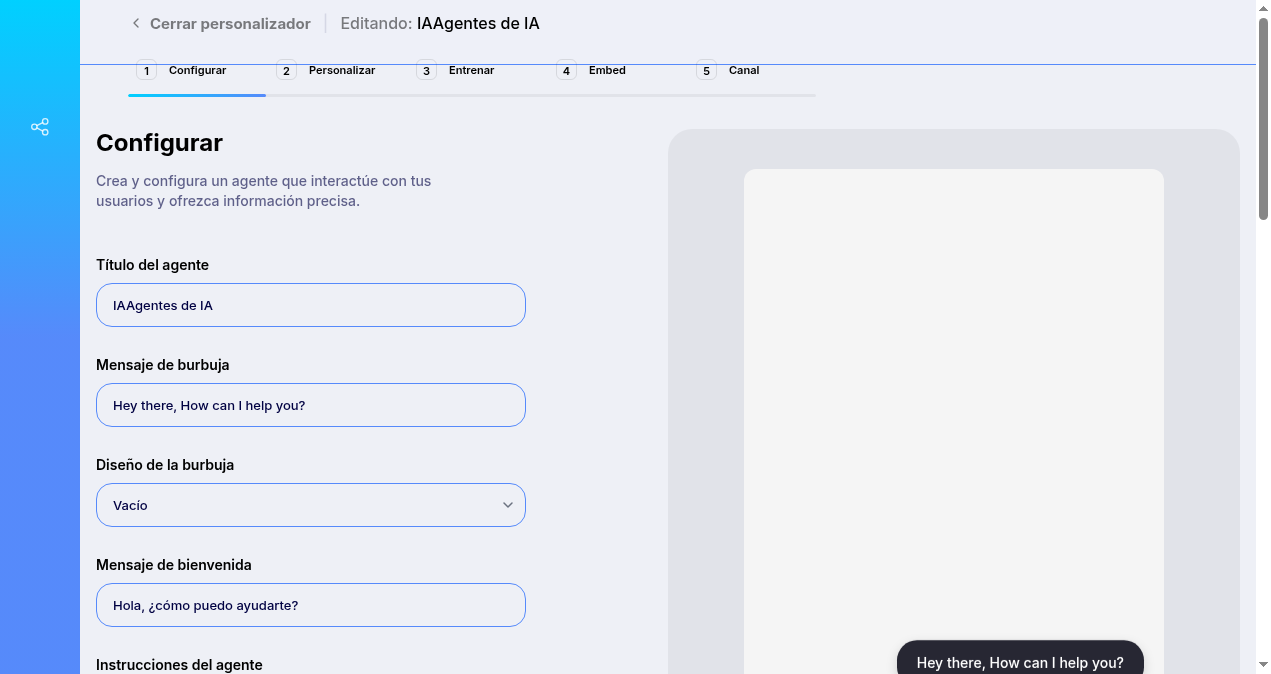This screenshot has height=674, width=1271.
Task: Click the step 2 number badge for Personalizar
Action: click(286, 70)
